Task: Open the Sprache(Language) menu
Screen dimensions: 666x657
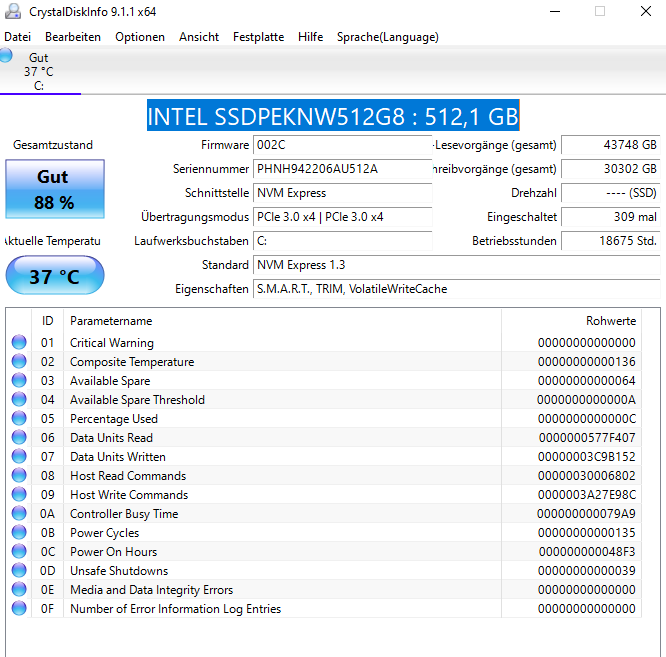Action: 387,37
